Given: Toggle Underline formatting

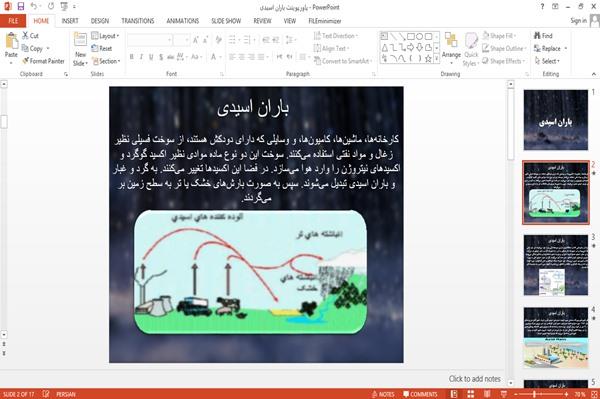Looking at the screenshot, I should tap(151, 57).
